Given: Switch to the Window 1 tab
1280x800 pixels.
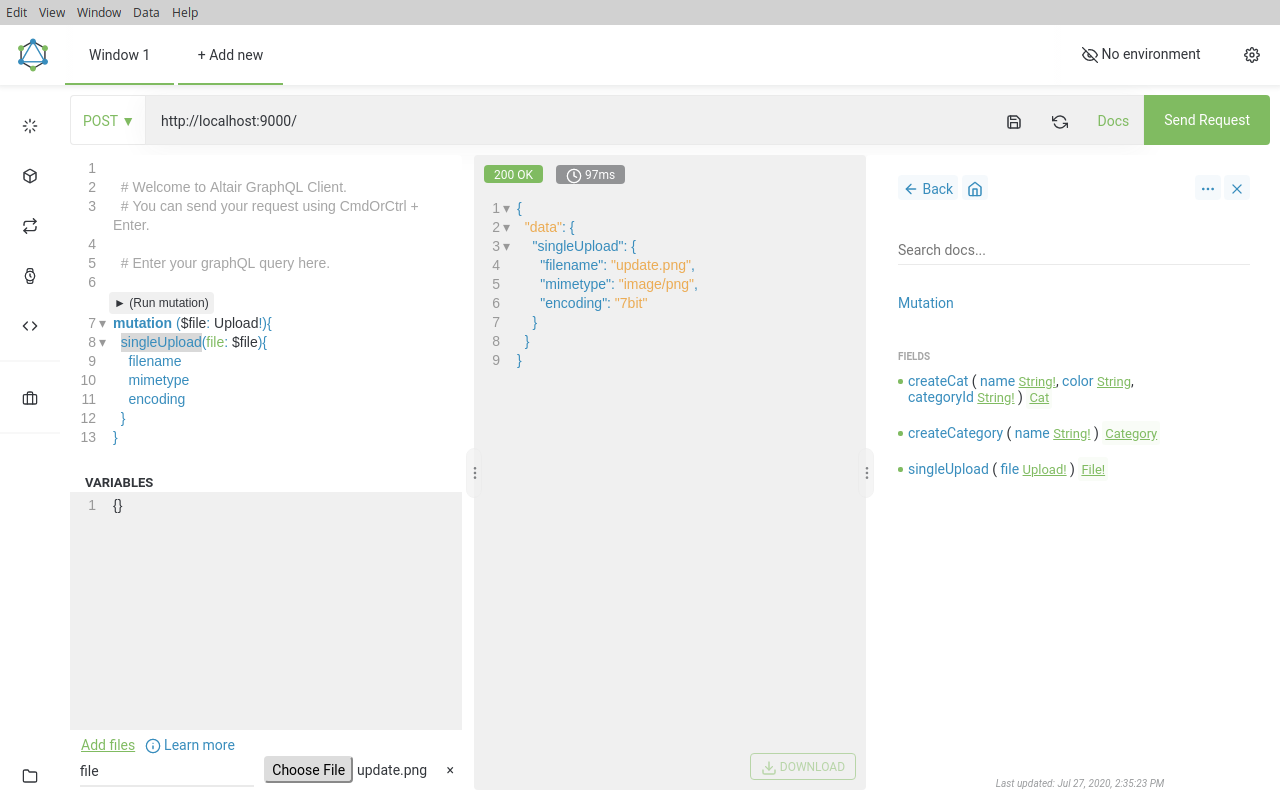Looking at the screenshot, I should coord(118,55).
